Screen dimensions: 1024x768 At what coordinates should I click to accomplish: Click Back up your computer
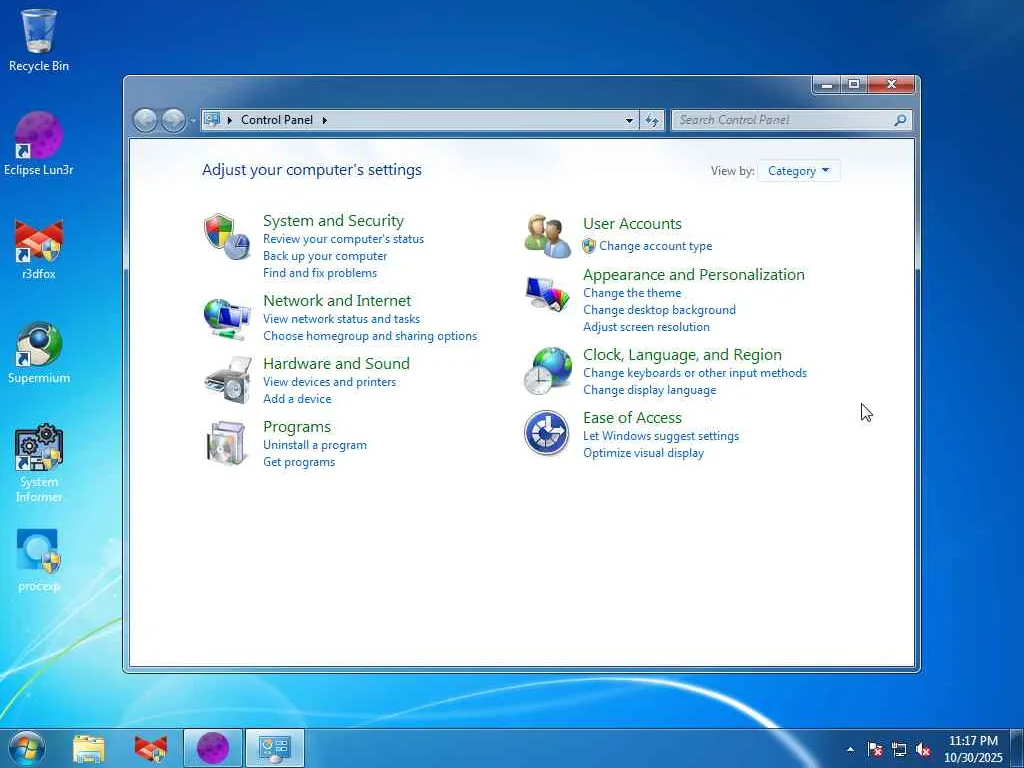325,256
